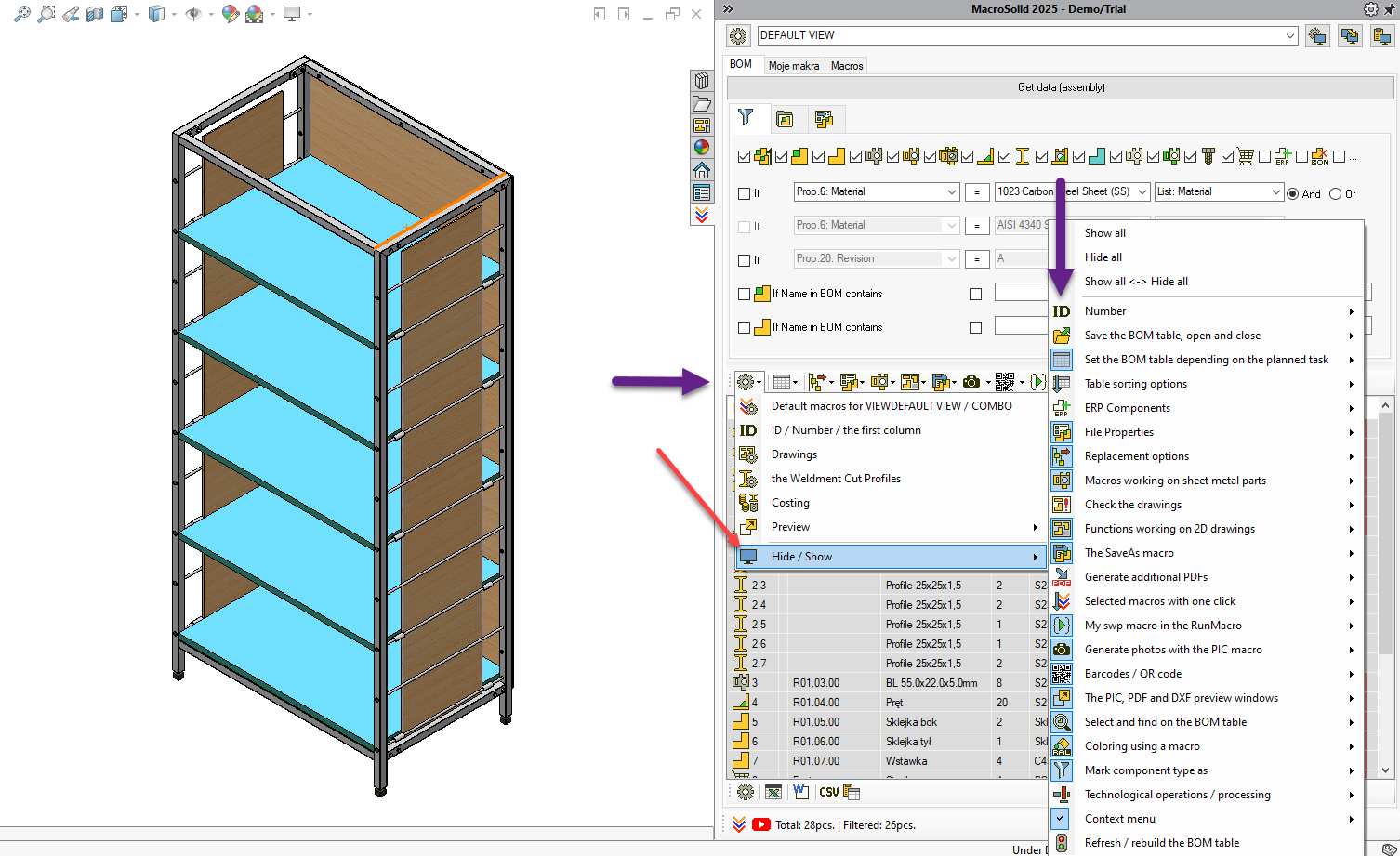
Task: Open the Section View tool
Action: [94, 14]
